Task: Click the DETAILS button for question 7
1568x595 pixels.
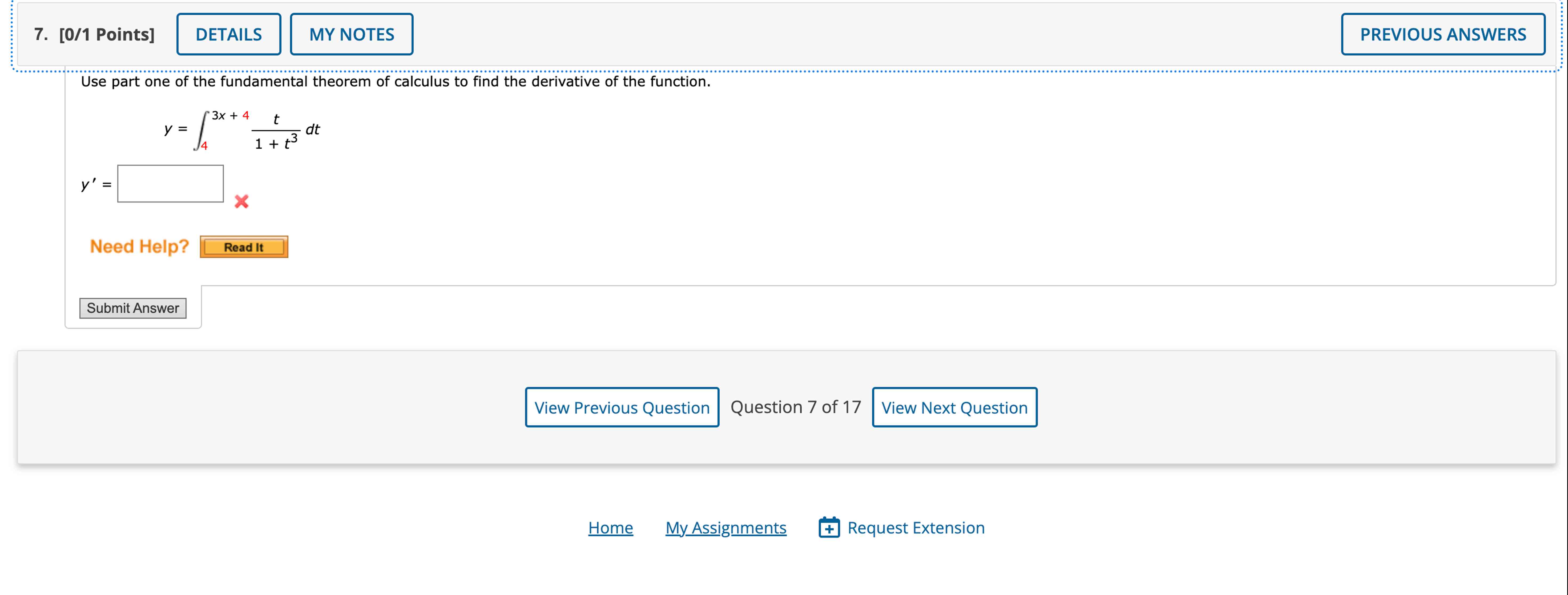Action: click(228, 34)
